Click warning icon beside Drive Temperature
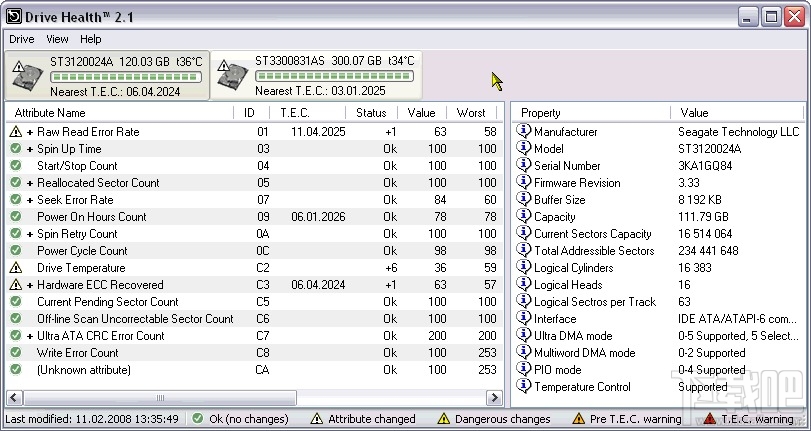The height and width of the screenshot is (431, 811). (15, 268)
